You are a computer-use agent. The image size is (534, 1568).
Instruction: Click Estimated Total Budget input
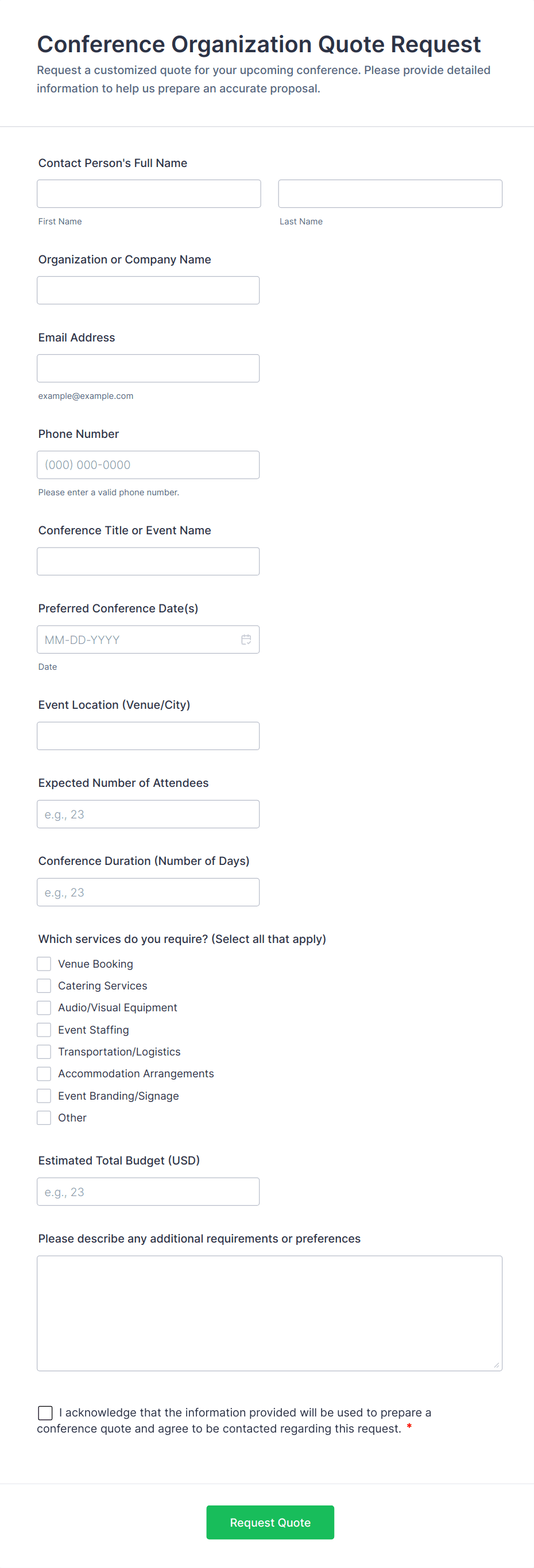148,1191
